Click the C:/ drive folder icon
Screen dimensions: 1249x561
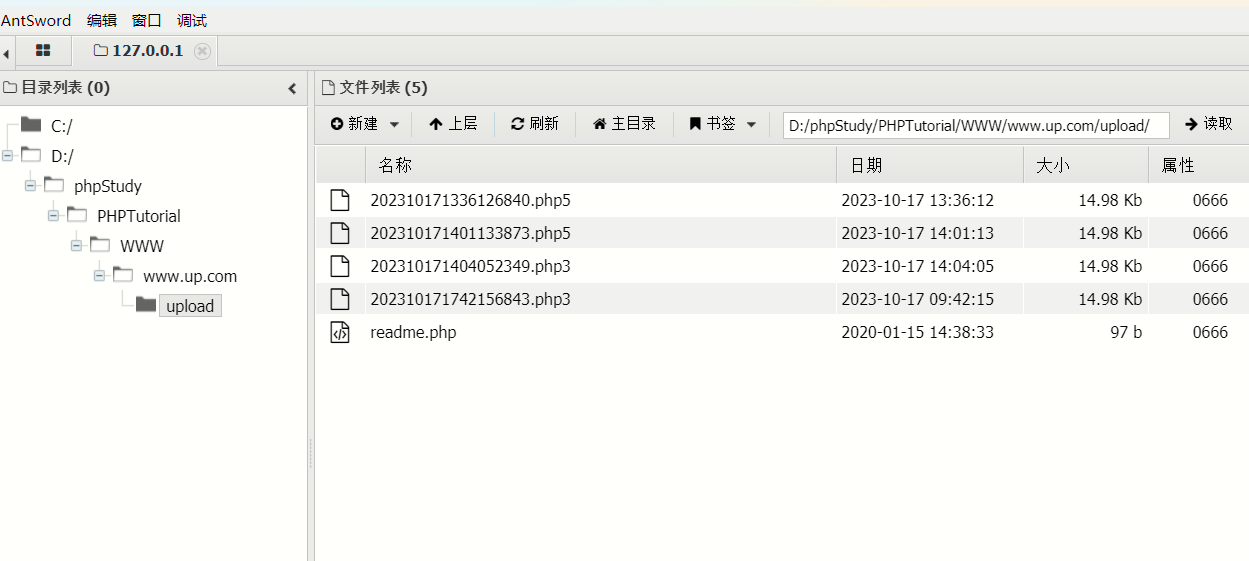31,125
